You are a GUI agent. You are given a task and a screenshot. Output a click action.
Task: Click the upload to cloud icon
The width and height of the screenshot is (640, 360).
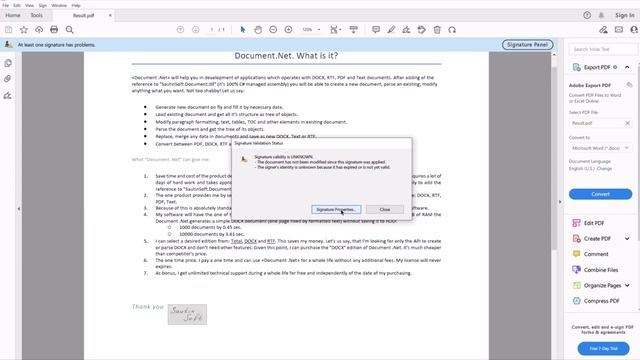click(39, 30)
